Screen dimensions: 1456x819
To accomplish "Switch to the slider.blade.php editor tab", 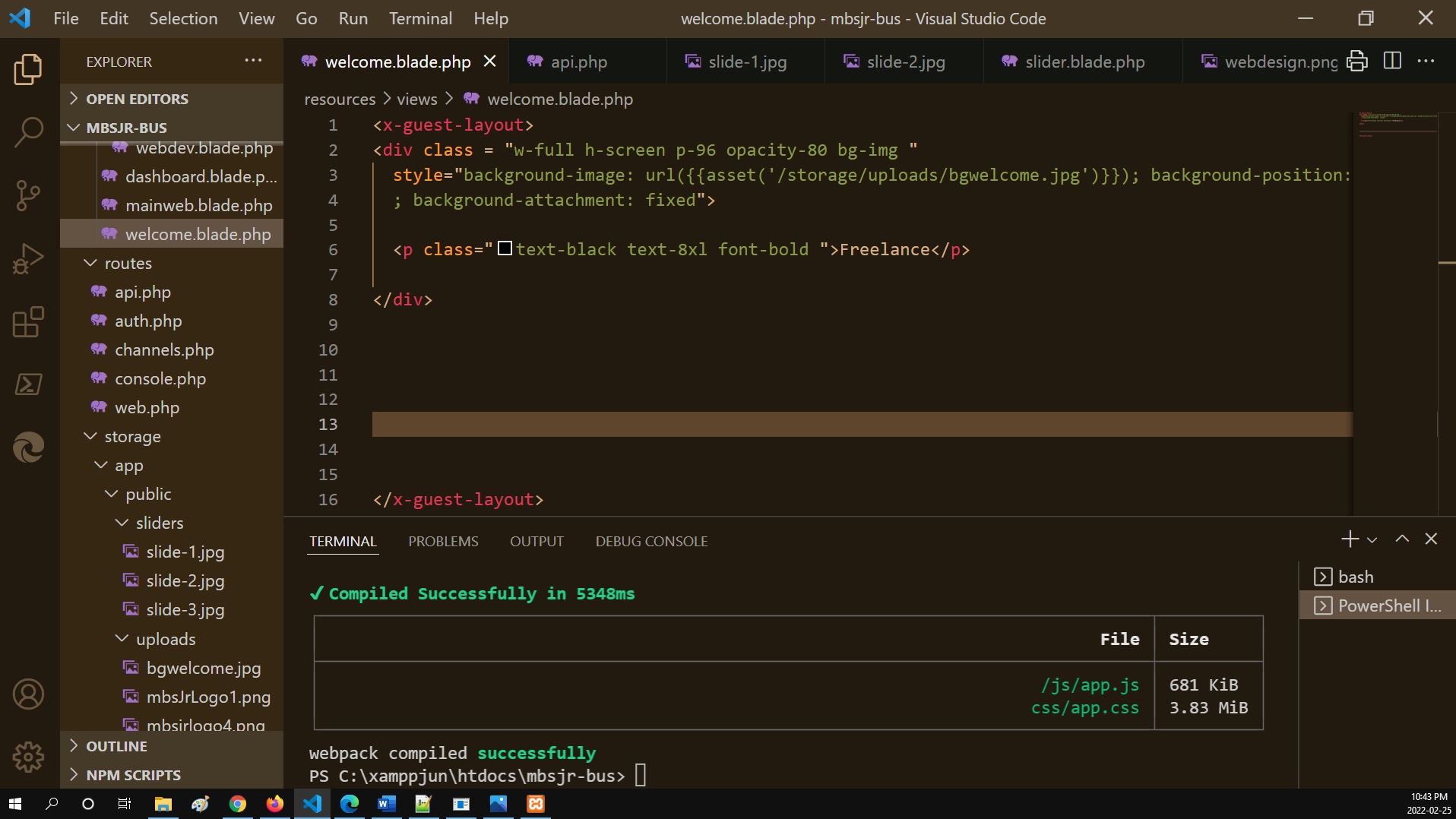I will click(1084, 62).
